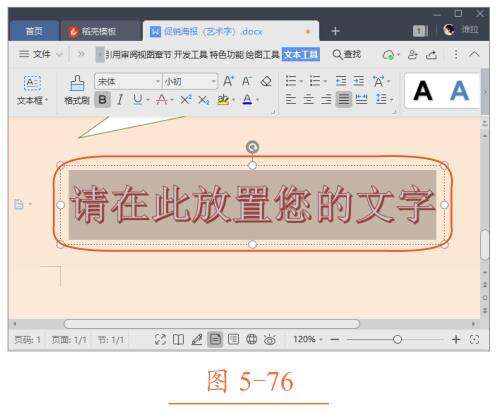Increase paragraph indent
This screenshot has width=498, height=411.
coord(359,81)
